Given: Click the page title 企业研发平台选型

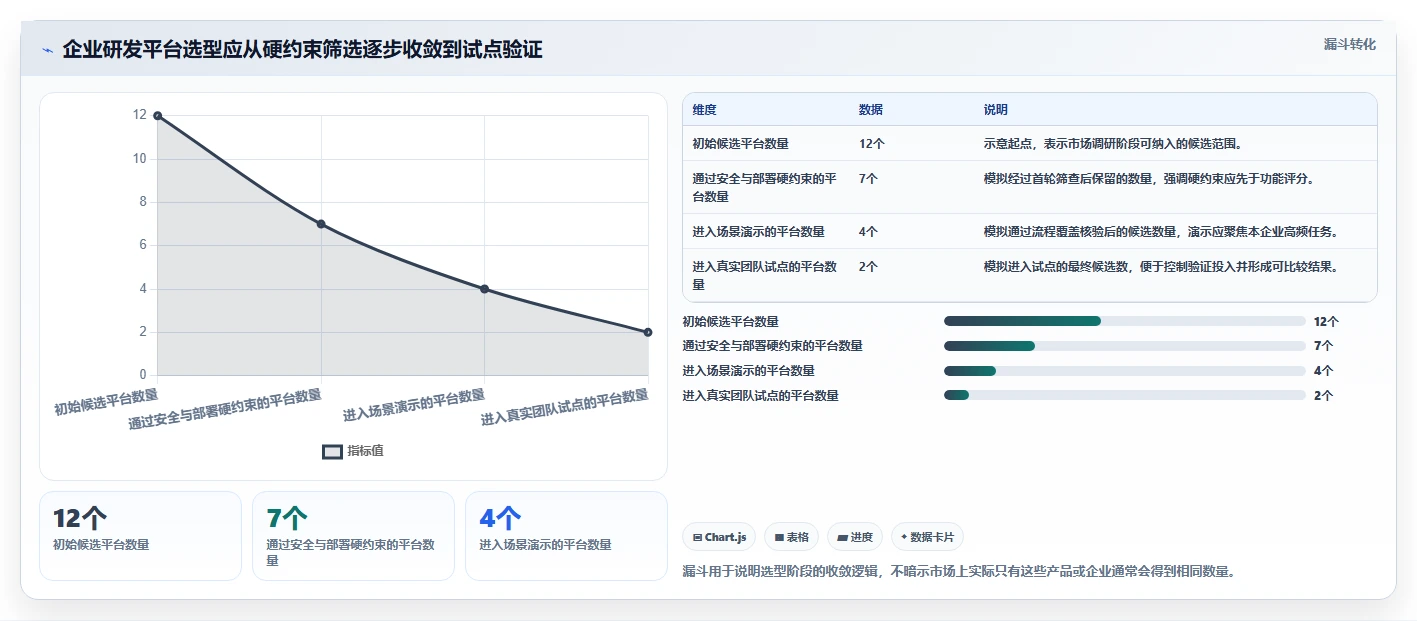Looking at the screenshot, I should [x=302, y=50].
